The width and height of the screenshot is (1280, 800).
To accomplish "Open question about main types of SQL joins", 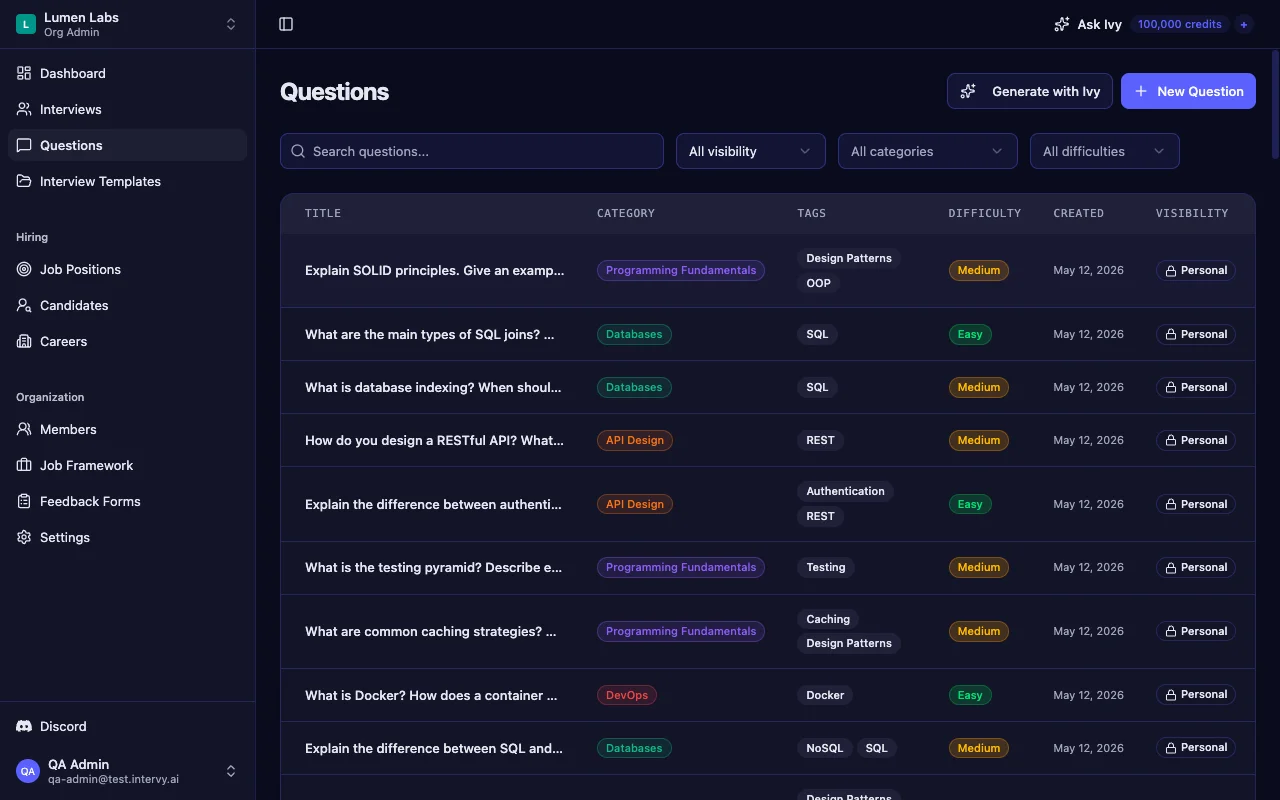I will click(x=430, y=334).
